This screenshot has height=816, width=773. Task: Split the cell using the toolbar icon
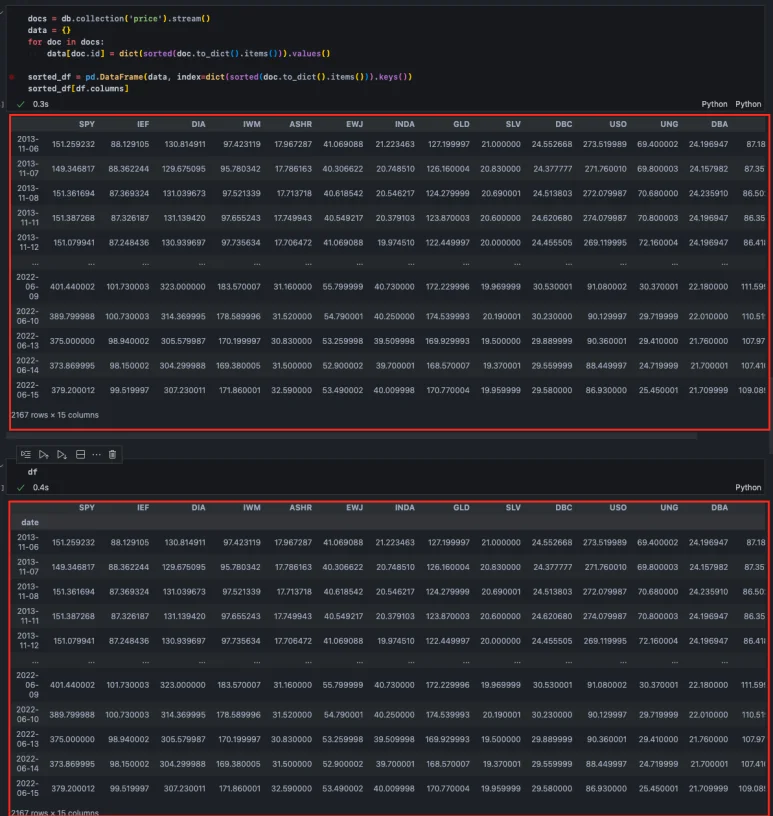[80, 454]
